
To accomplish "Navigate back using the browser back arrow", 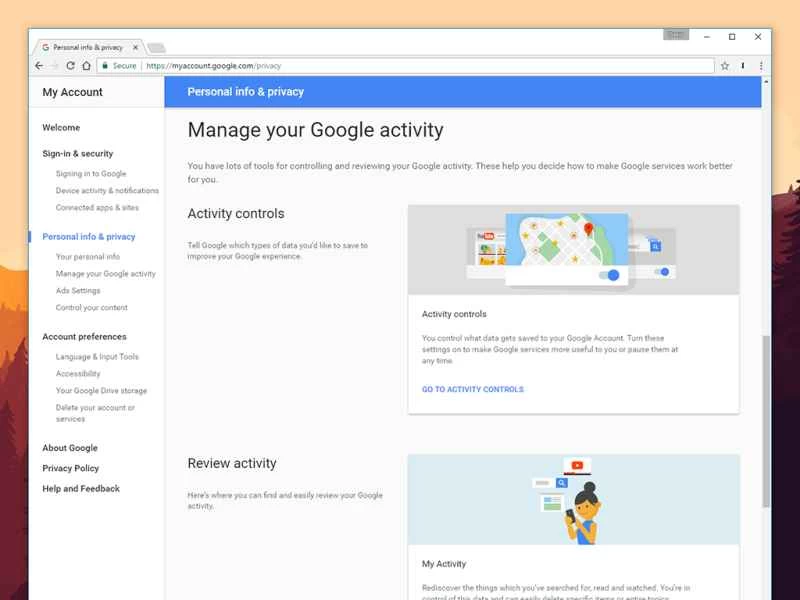I will (38, 65).
